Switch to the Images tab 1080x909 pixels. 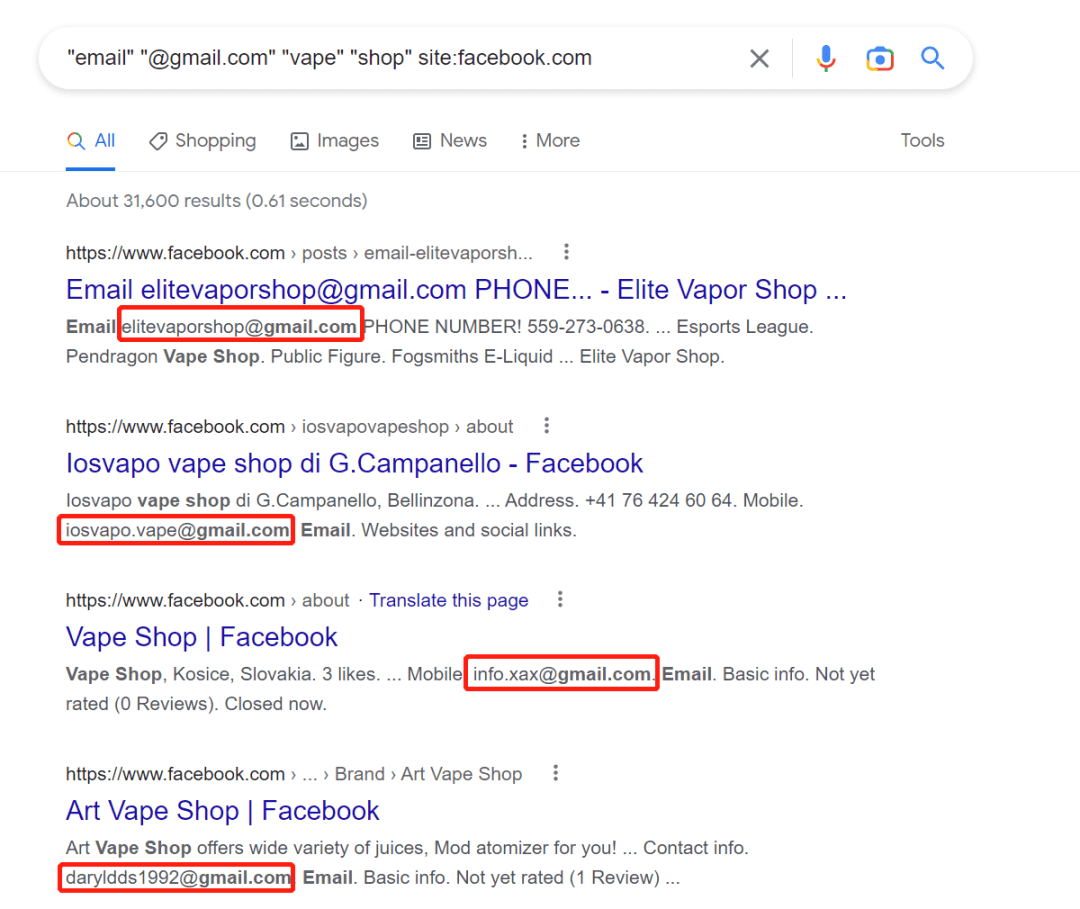point(334,141)
